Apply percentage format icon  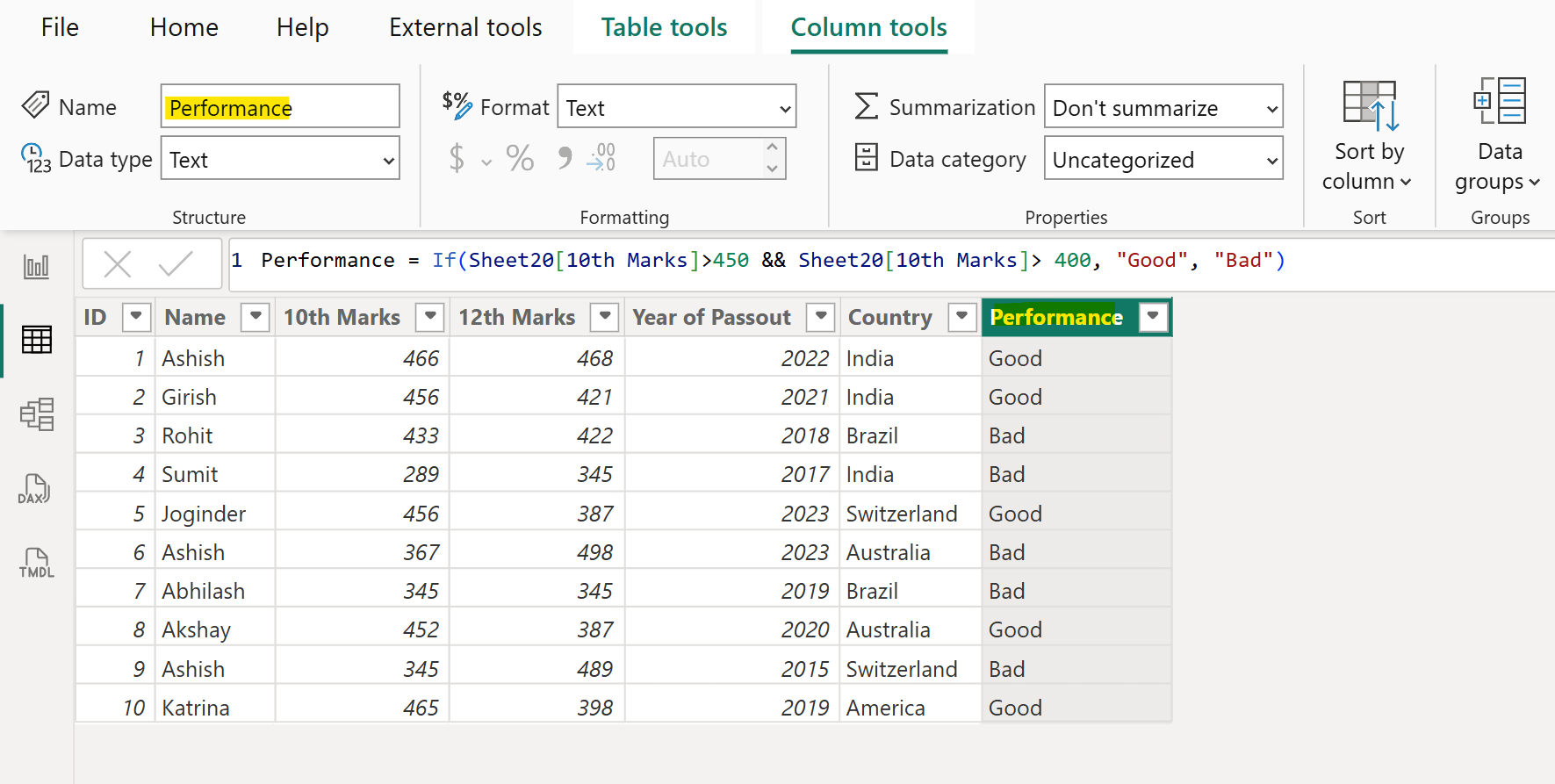pos(520,159)
